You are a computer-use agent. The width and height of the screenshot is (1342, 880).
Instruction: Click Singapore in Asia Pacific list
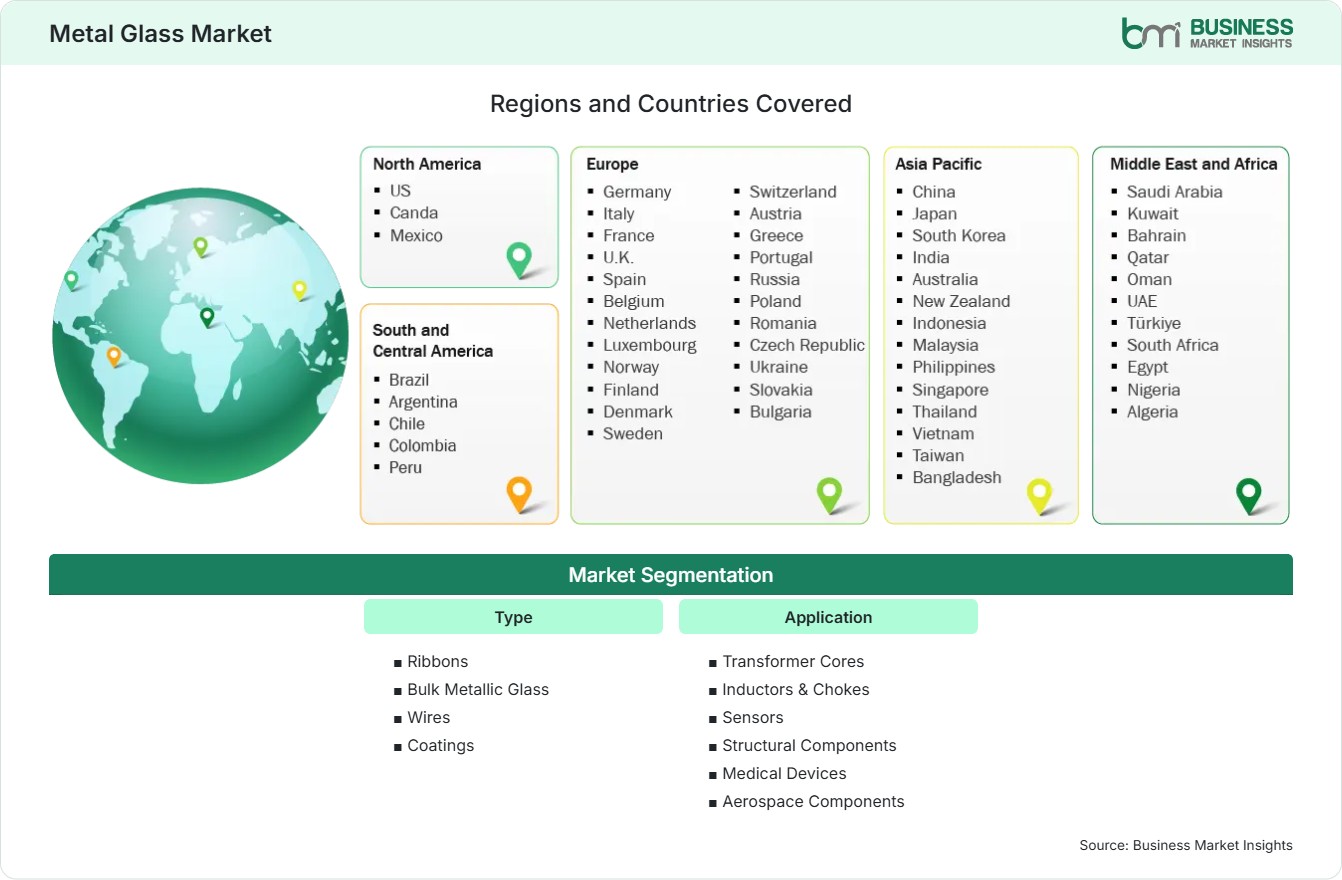click(x=950, y=389)
